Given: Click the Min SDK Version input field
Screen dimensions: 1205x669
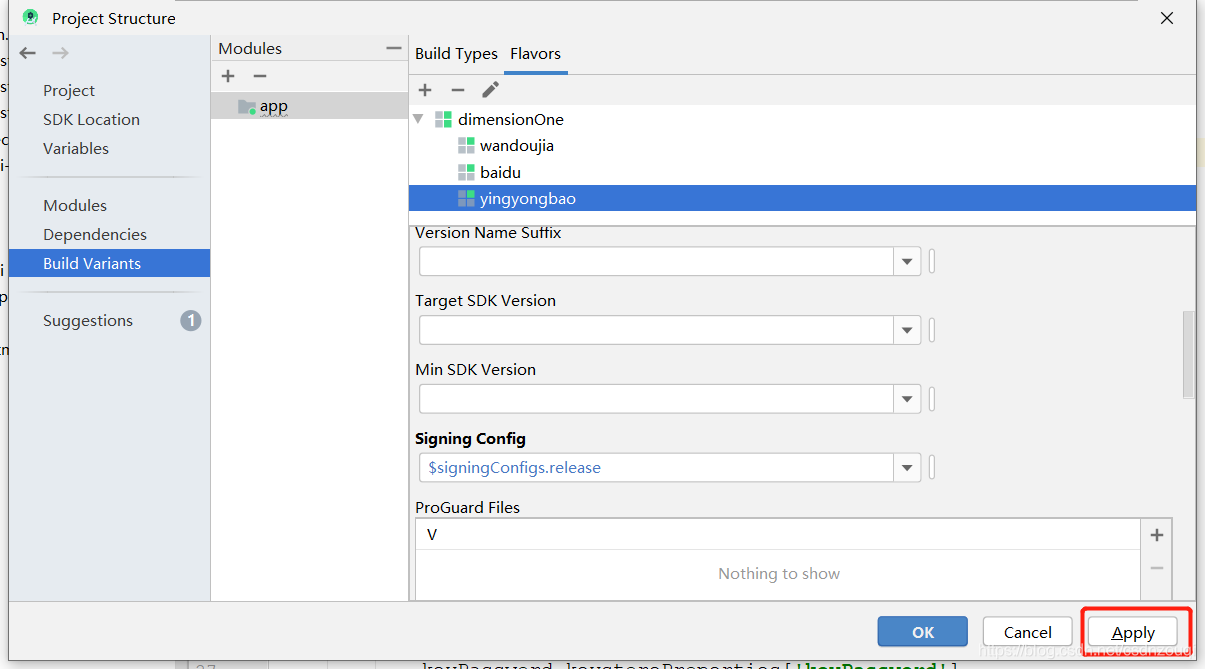Looking at the screenshot, I should 656,399.
